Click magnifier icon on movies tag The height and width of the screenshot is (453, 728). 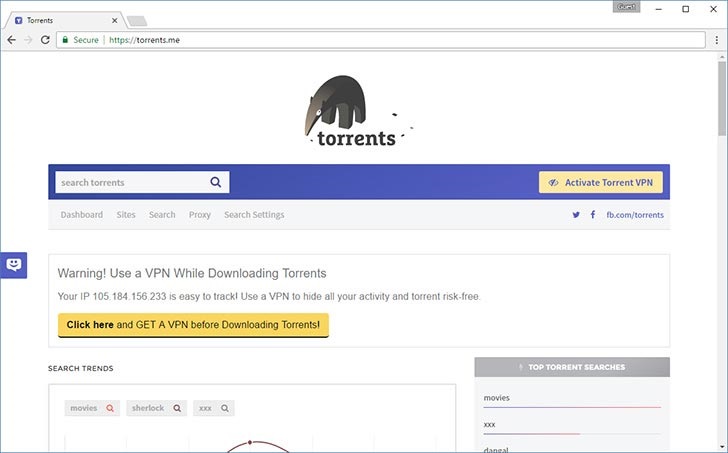110,408
